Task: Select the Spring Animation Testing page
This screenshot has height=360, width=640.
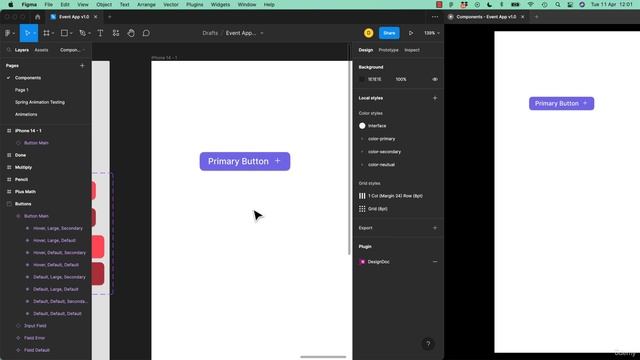Action: tap(40, 102)
